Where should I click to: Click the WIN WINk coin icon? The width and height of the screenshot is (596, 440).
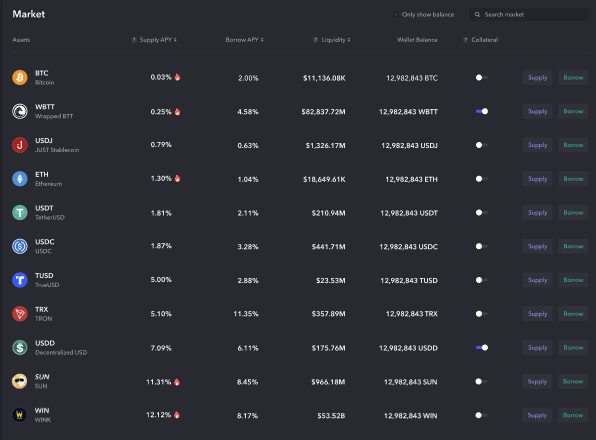[19, 415]
